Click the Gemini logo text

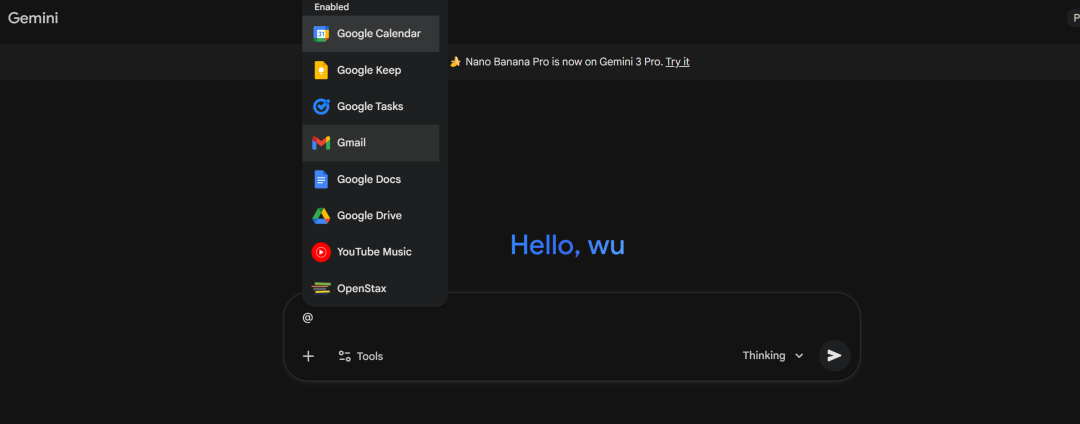[x=33, y=18]
